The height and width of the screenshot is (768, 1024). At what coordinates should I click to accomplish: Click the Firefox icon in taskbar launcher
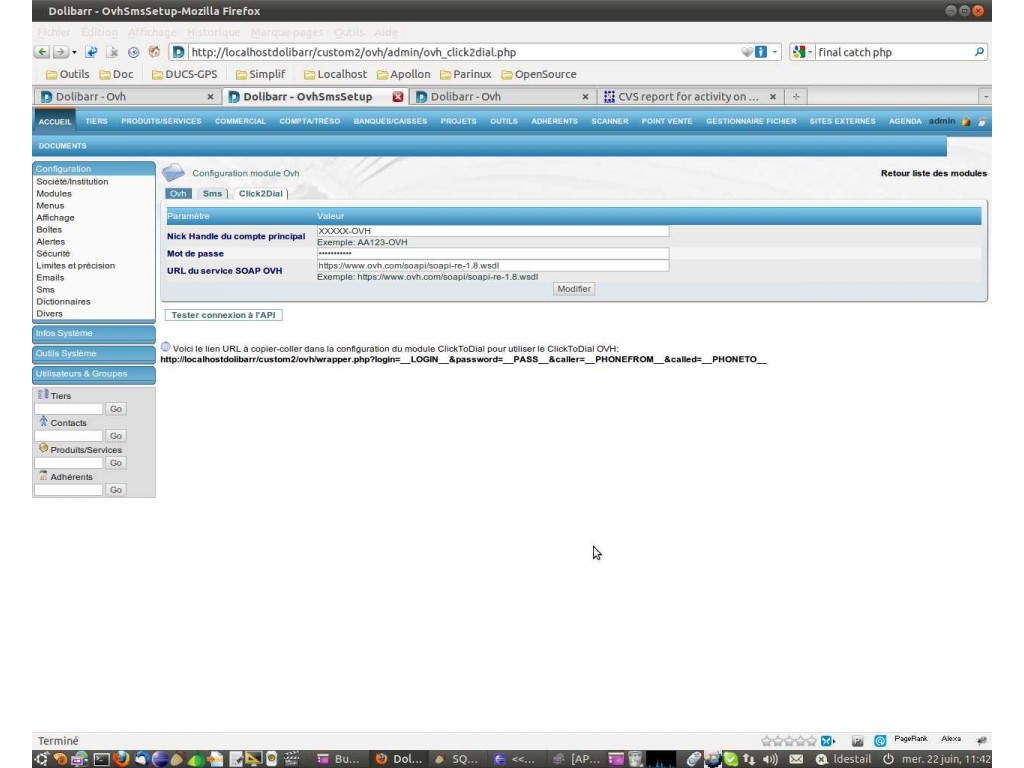point(121,759)
